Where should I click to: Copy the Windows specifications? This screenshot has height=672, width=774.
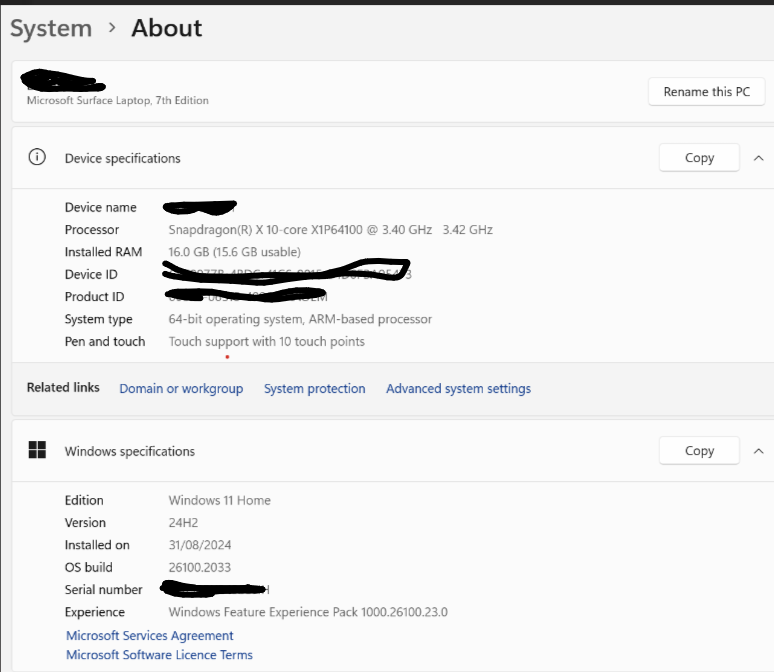point(699,450)
